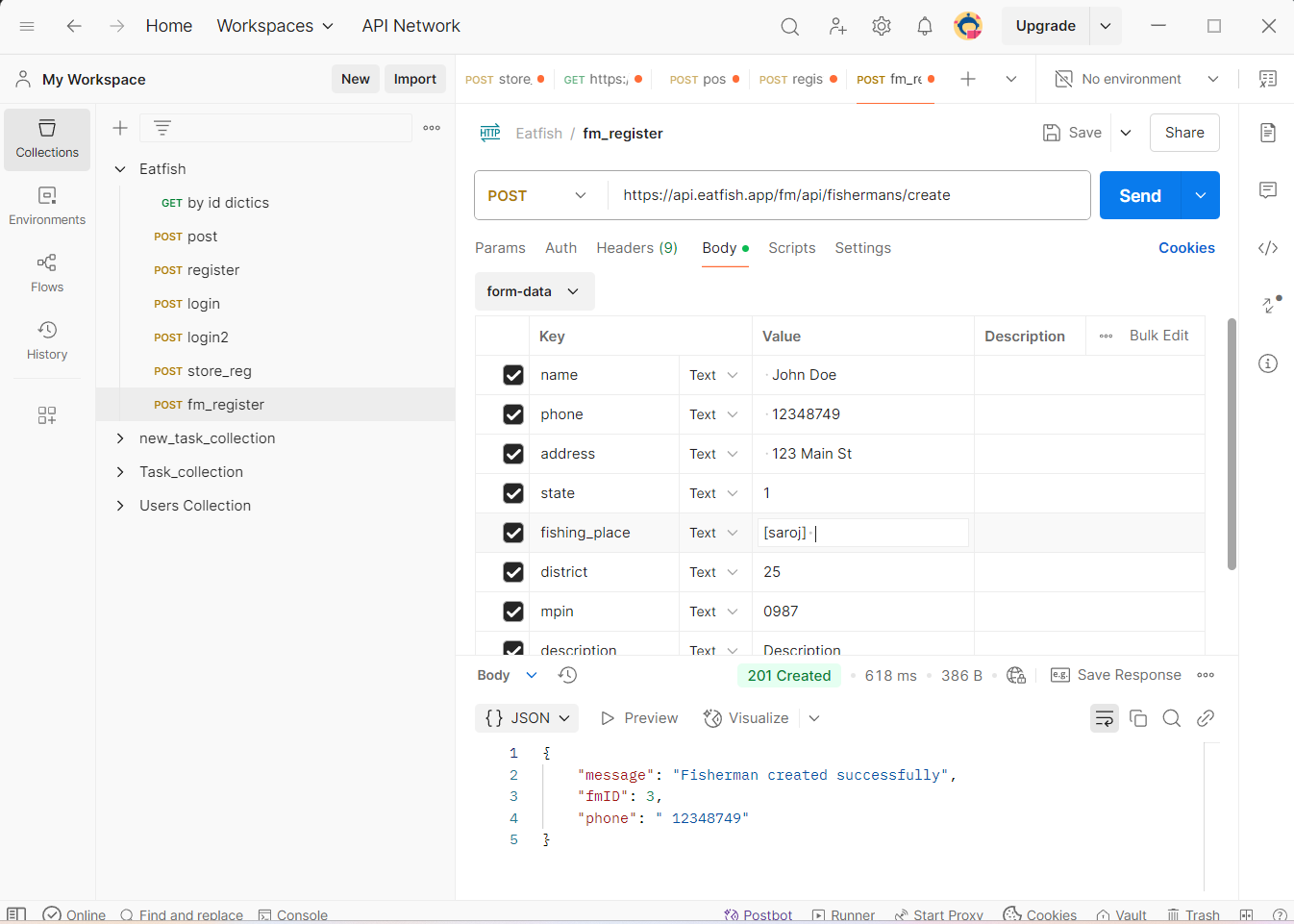Open the notifications bell icon
Screen dimensions: 1294x924
925,26
